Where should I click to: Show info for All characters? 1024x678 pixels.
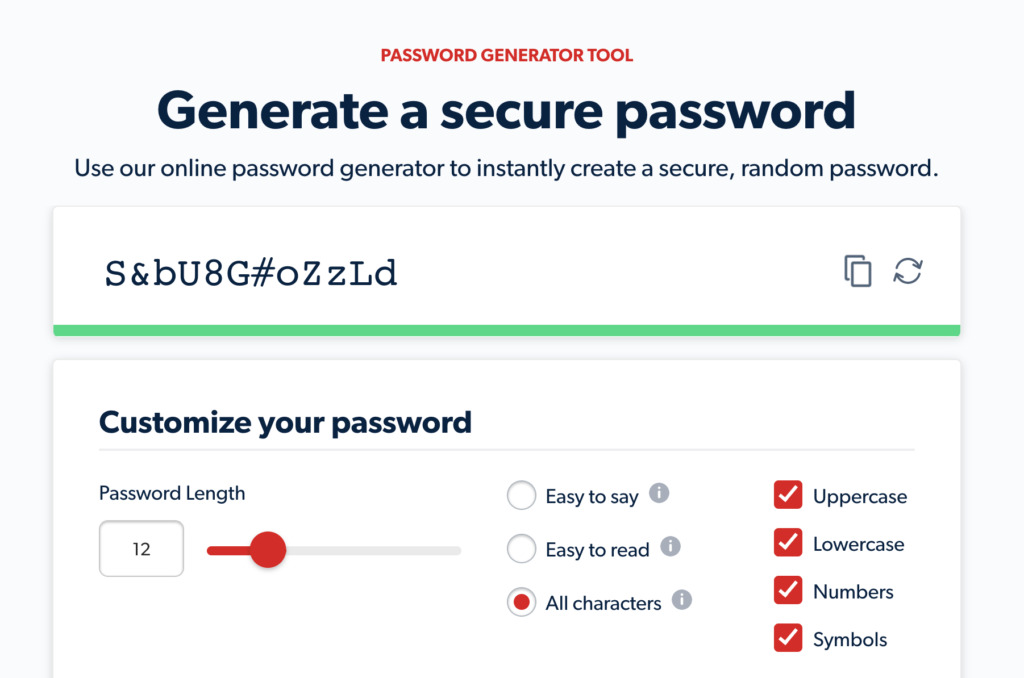[682, 600]
